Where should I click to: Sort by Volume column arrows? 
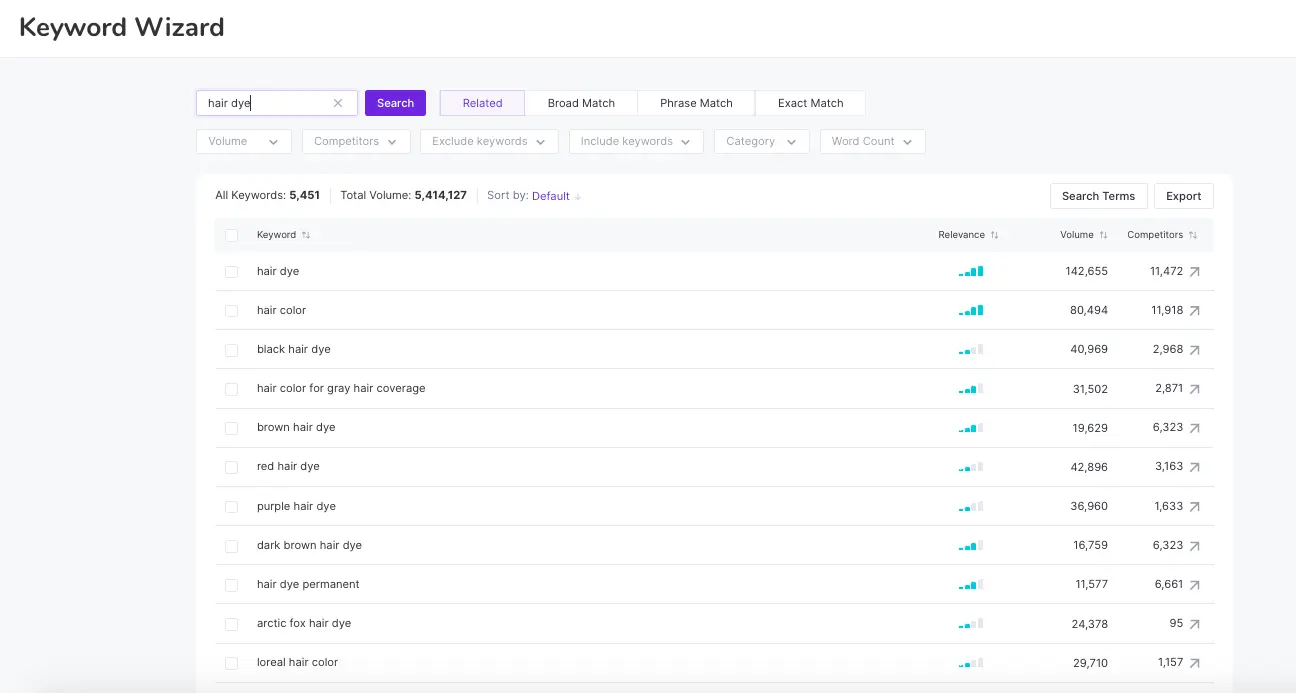click(x=1103, y=235)
